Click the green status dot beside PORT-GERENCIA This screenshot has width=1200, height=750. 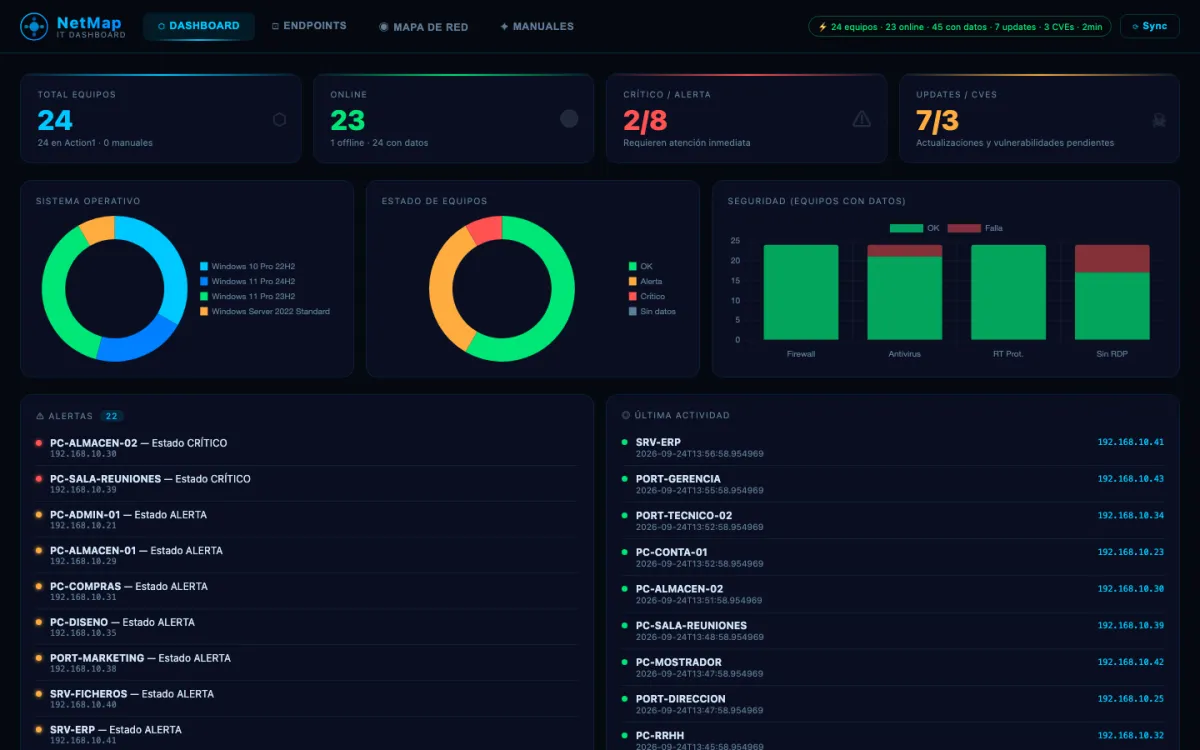click(x=624, y=479)
